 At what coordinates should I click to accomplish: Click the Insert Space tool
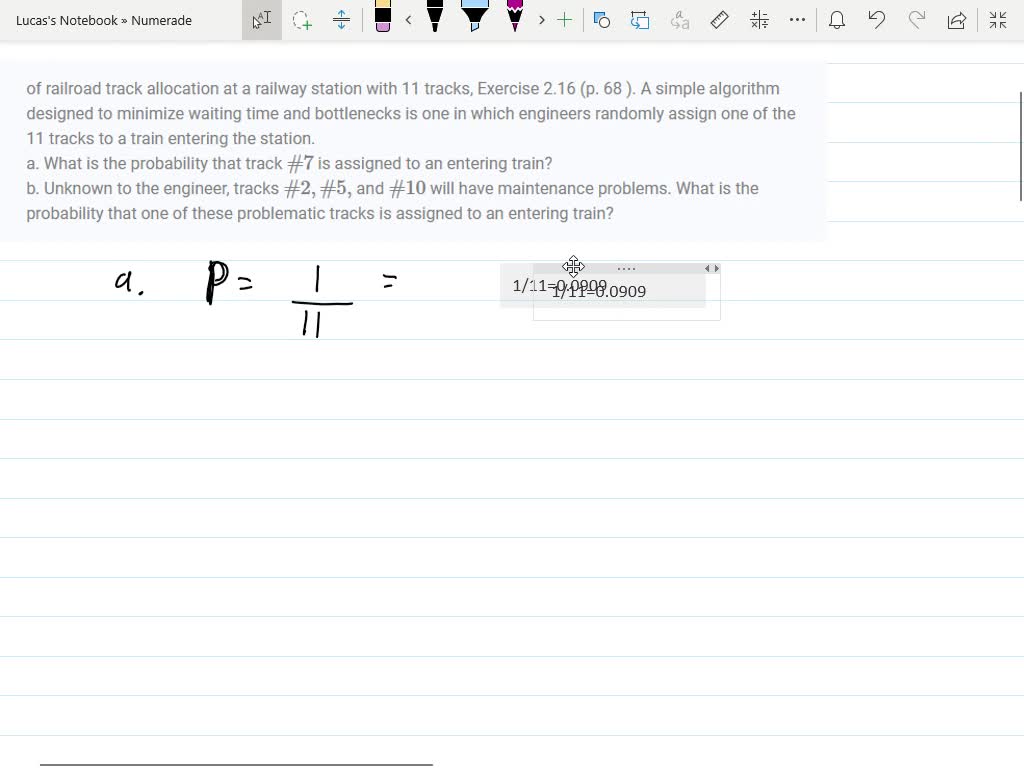click(341, 20)
